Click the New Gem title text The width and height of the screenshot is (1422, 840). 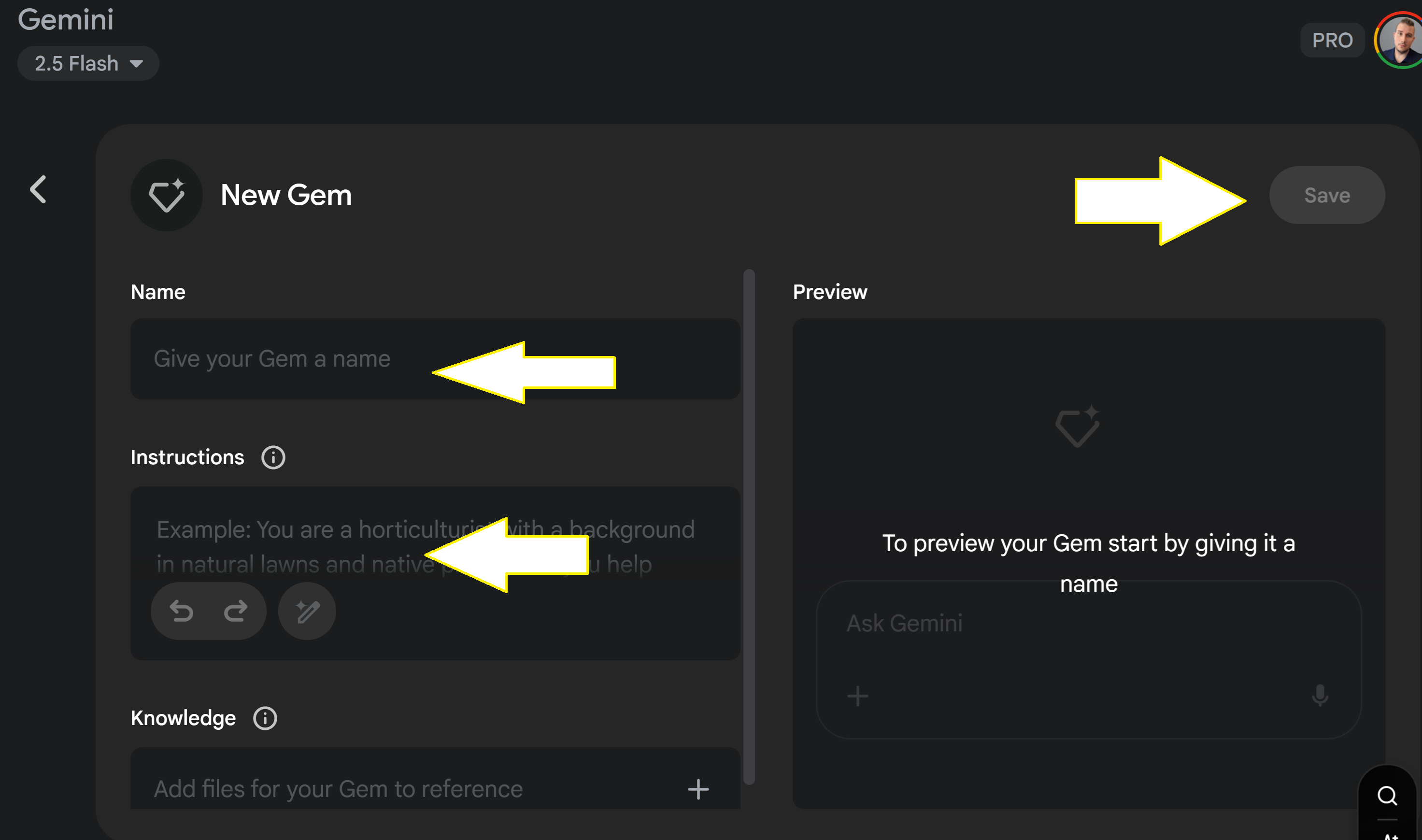(286, 195)
